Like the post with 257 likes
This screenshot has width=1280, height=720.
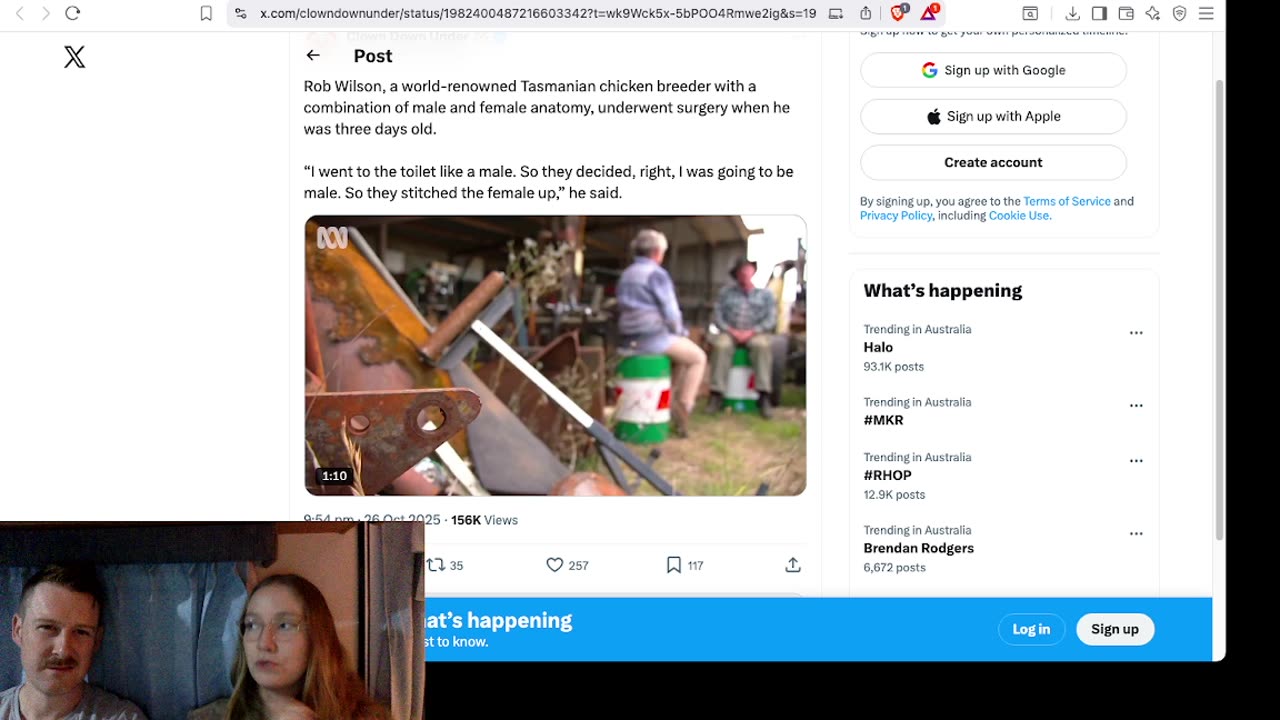pos(567,565)
